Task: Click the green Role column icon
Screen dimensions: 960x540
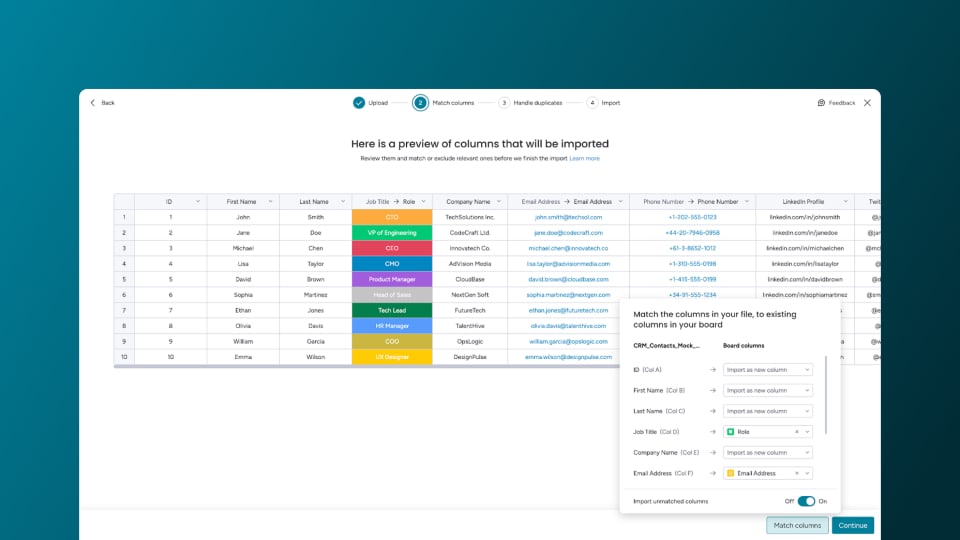Action: [x=730, y=432]
